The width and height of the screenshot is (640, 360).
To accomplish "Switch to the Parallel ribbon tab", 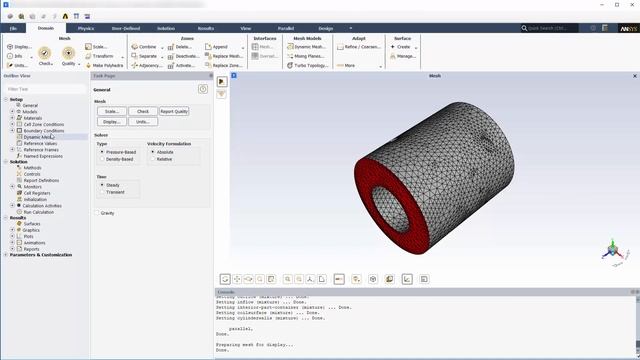I will (x=286, y=28).
